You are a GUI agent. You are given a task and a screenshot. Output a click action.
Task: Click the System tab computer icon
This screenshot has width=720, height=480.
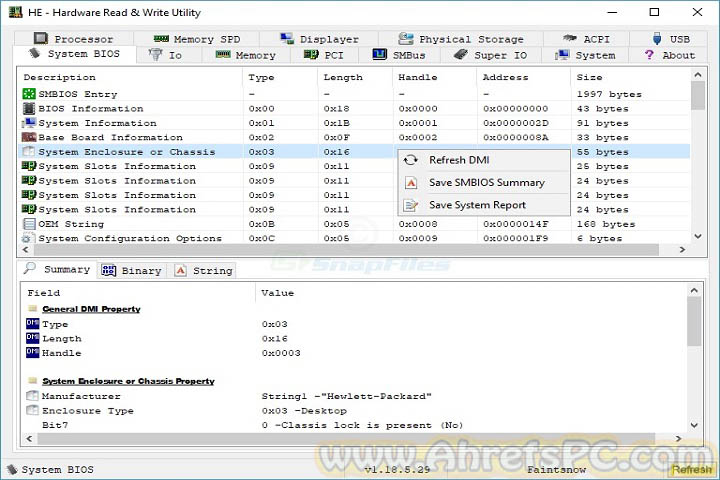click(x=562, y=55)
